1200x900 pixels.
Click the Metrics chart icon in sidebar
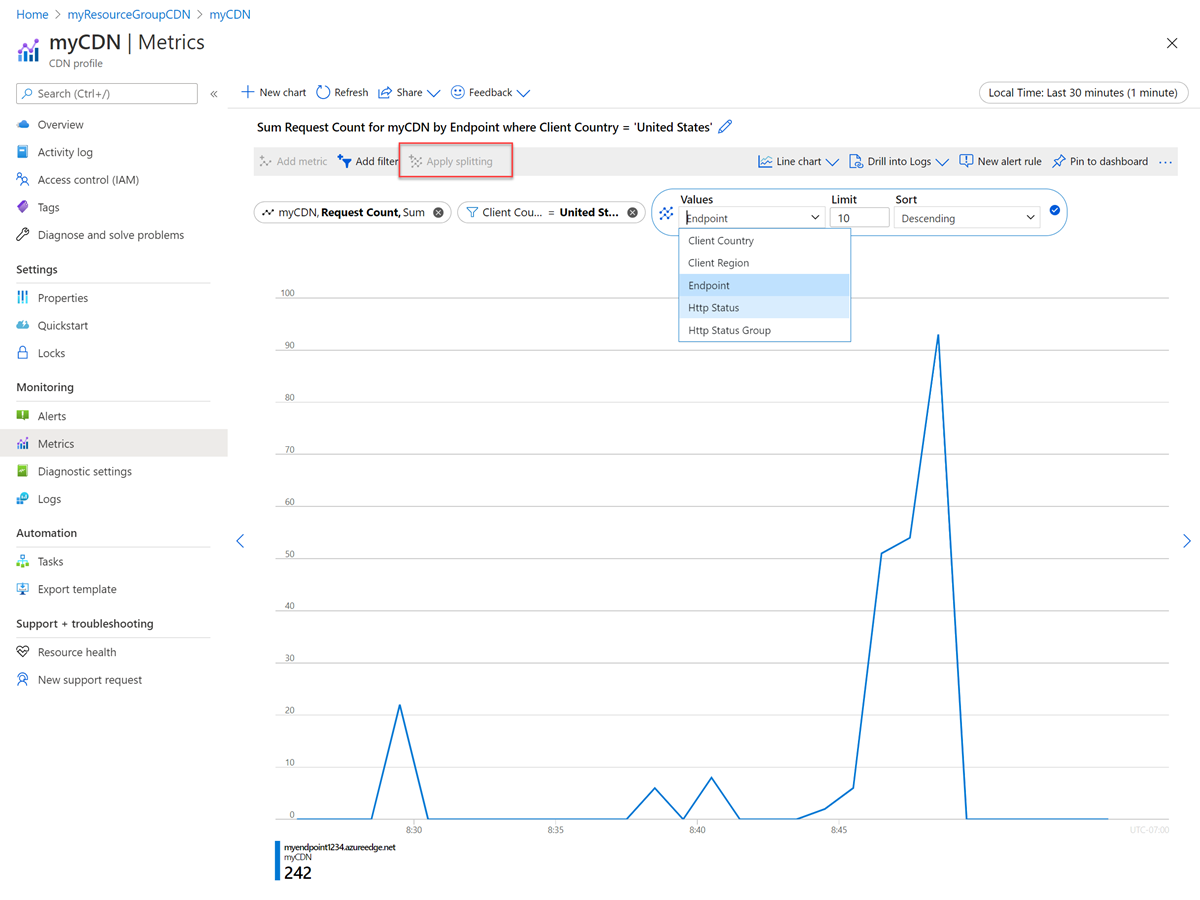[23, 443]
